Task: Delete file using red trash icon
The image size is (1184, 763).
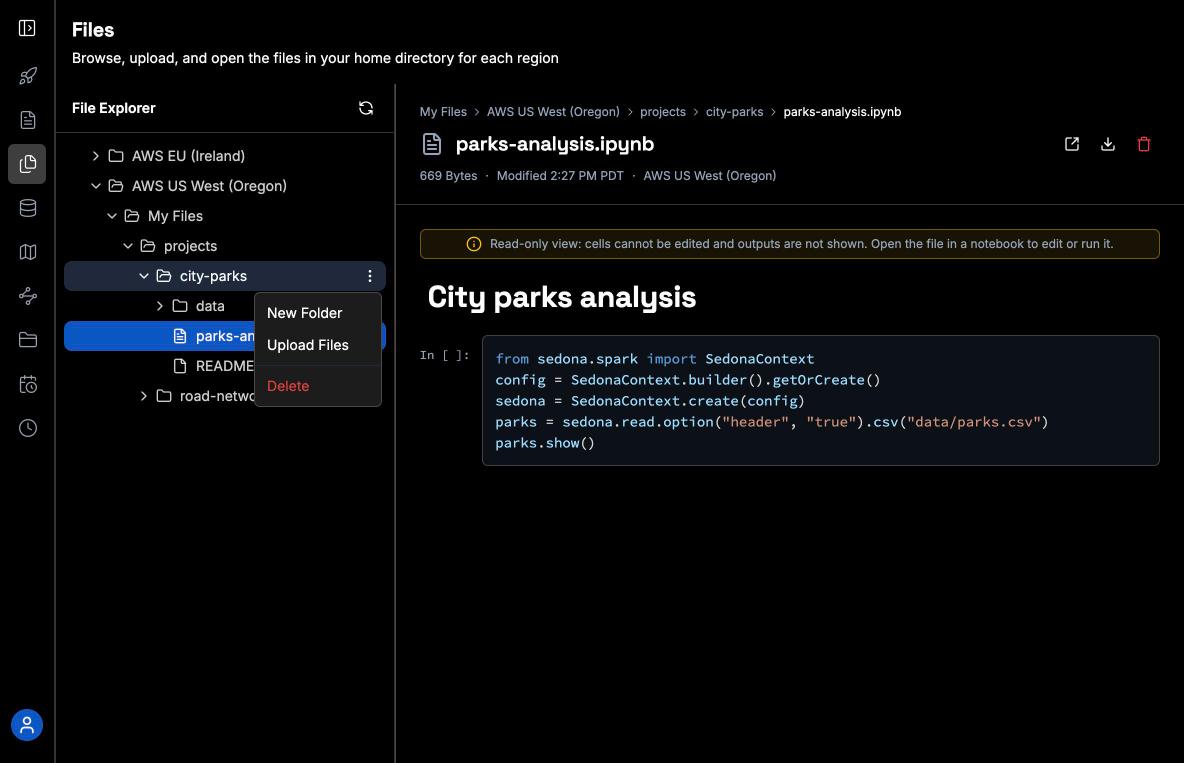Action: click(1143, 144)
